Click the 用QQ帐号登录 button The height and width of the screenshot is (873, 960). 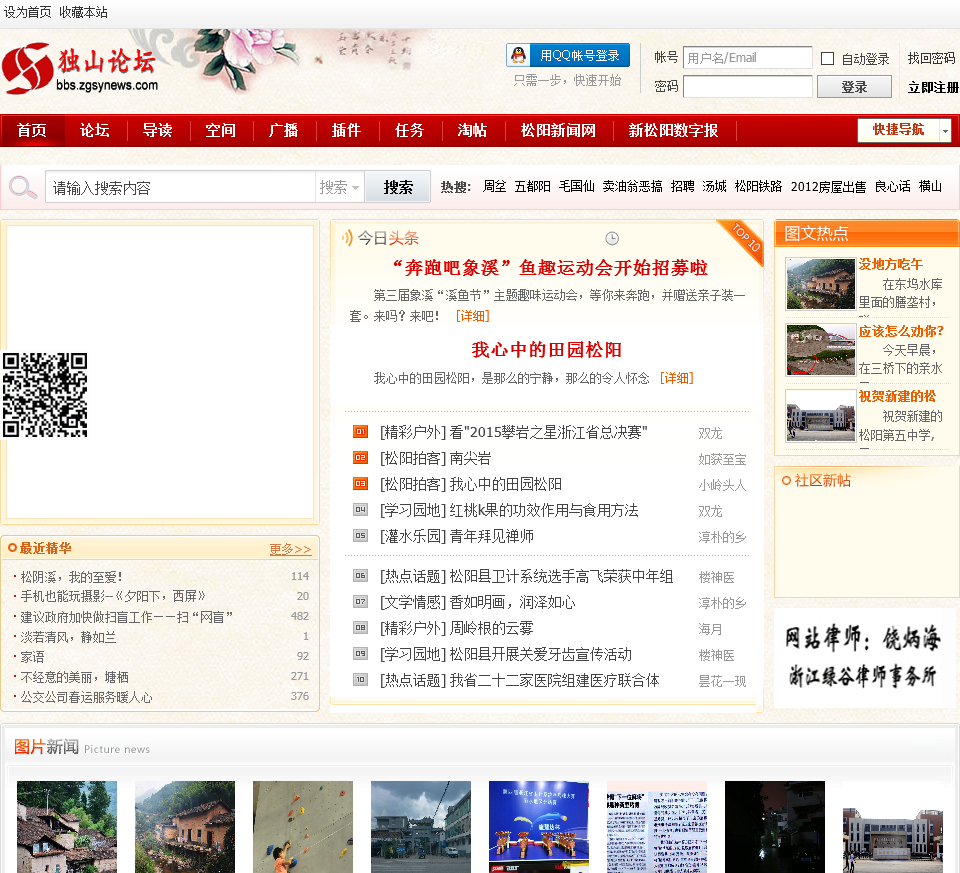tap(568, 55)
